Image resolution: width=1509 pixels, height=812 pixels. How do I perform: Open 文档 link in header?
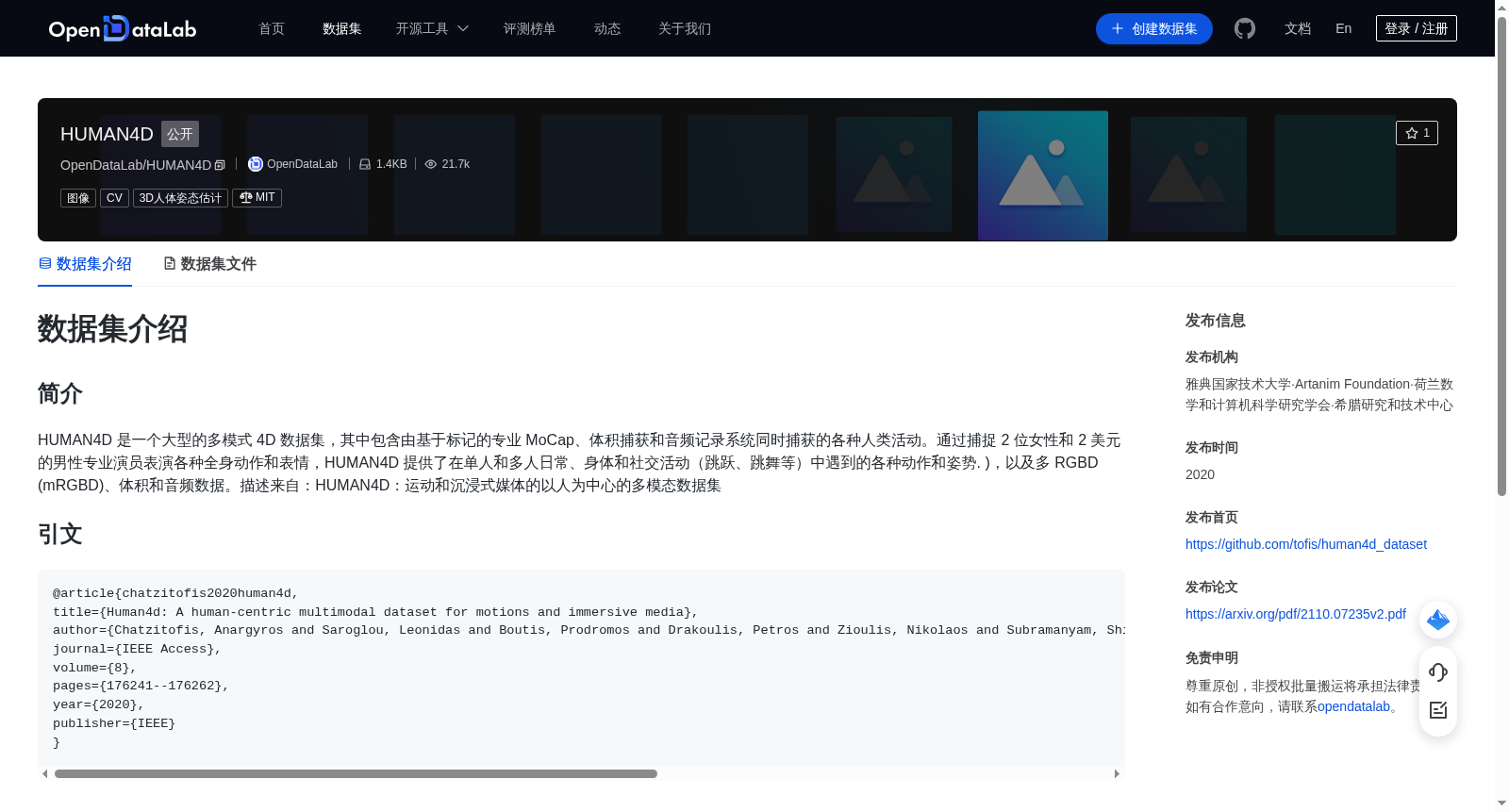pos(1298,28)
